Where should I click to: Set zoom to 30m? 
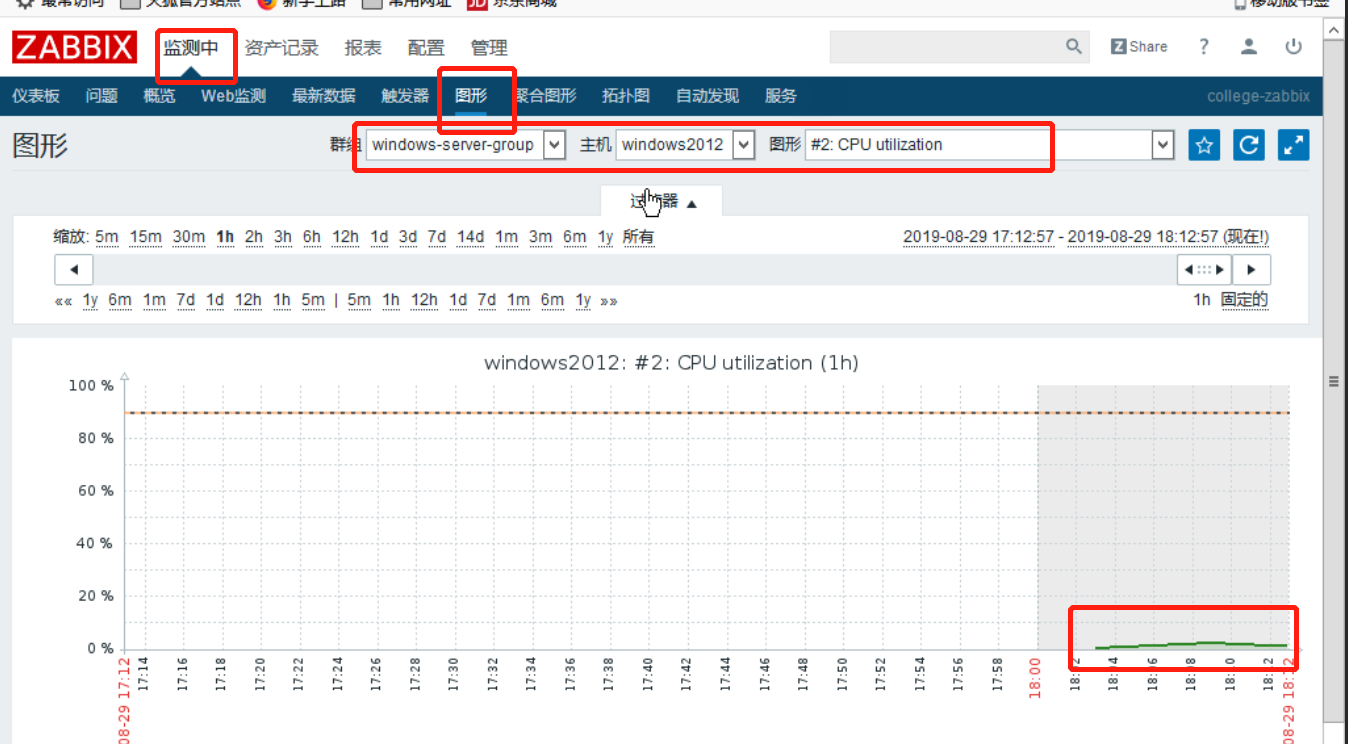coord(189,237)
